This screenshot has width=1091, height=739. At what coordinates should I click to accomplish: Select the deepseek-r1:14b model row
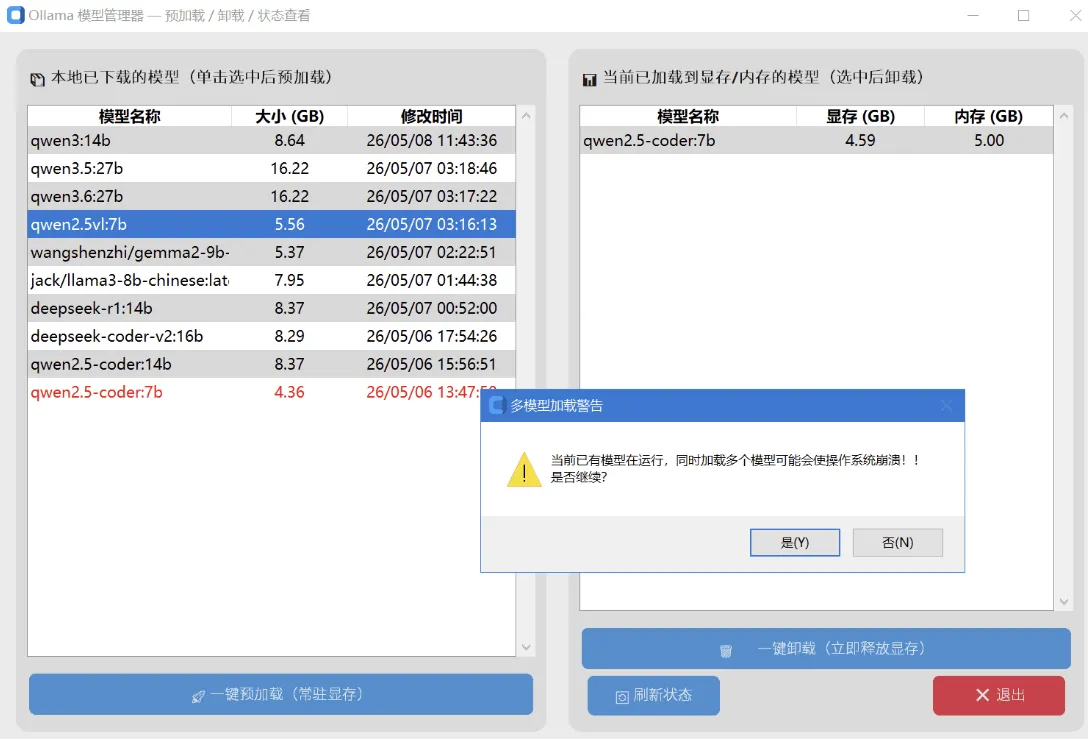point(272,308)
